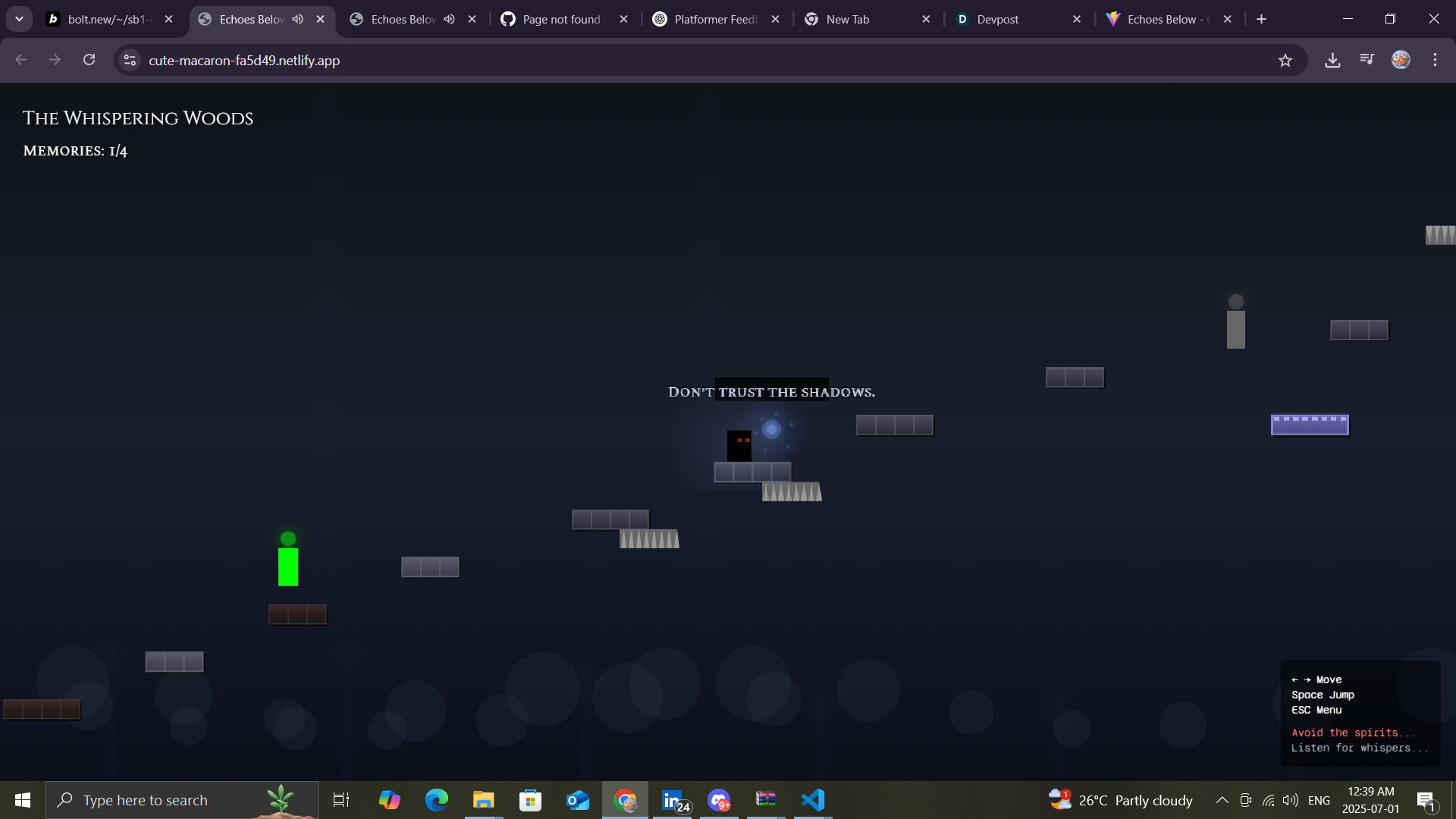Open the media control icon in the toolbar
This screenshot has height=819, width=1456.
tap(1367, 59)
